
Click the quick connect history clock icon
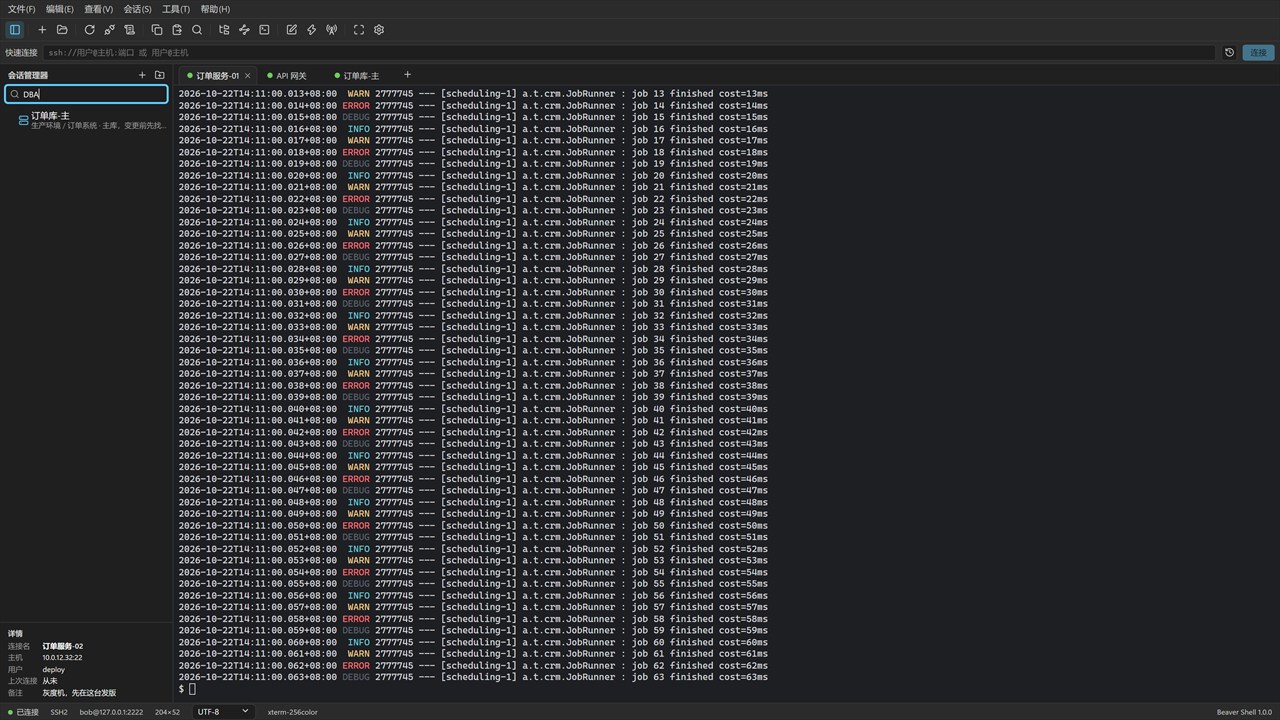click(x=1230, y=53)
